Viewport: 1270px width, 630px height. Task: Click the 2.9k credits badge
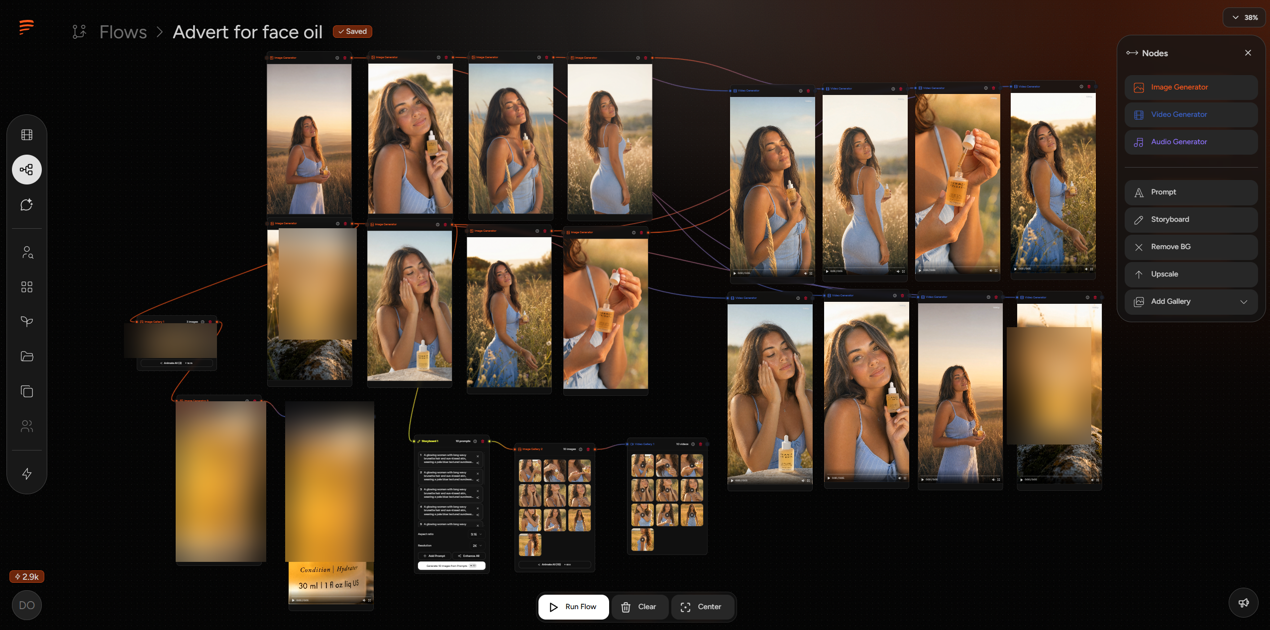coord(27,577)
